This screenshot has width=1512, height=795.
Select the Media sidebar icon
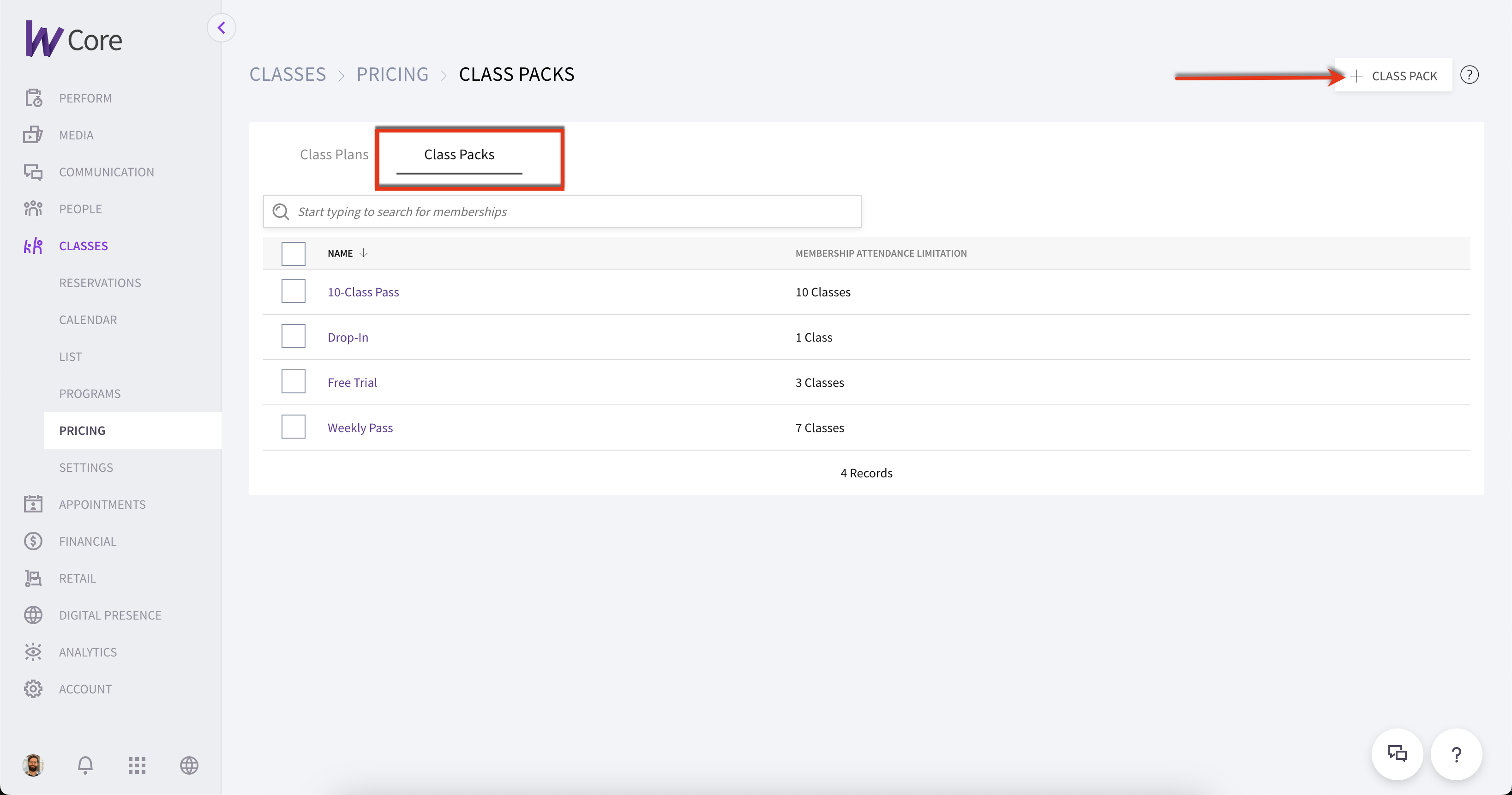[33, 134]
